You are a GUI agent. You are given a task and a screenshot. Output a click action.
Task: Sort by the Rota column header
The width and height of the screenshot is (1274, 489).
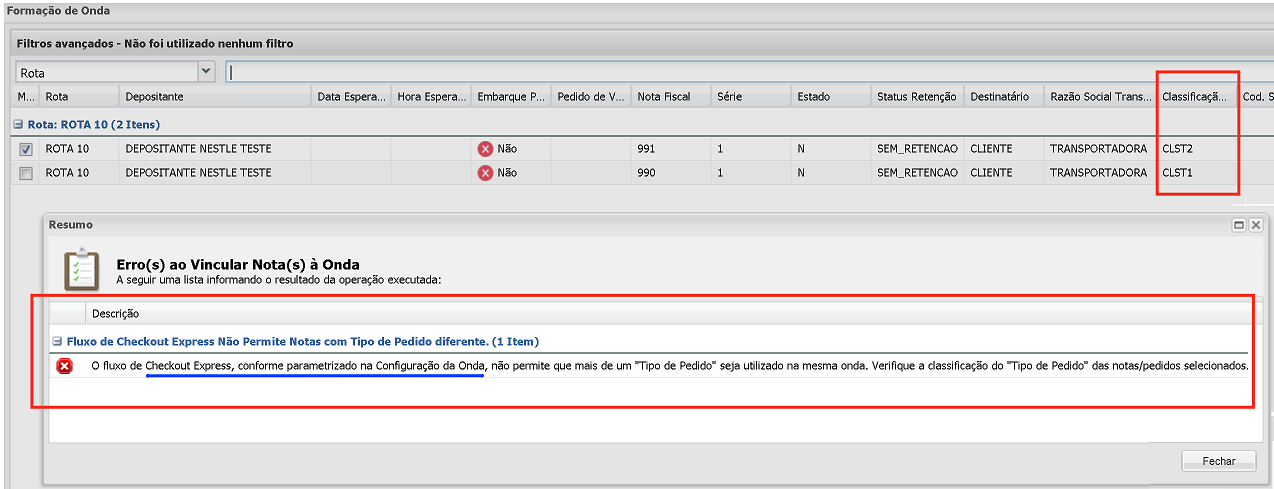pyautogui.click(x=79, y=97)
